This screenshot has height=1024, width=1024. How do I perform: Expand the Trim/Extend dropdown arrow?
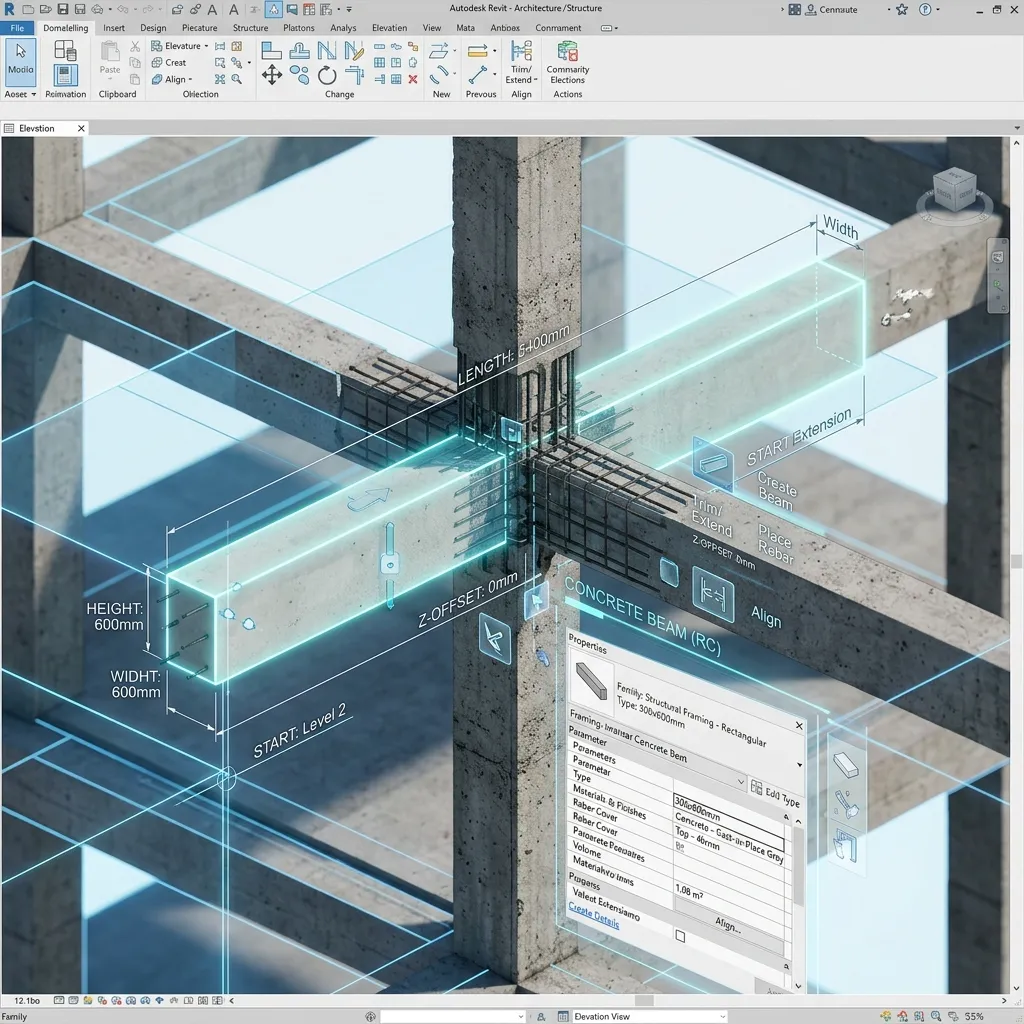[536, 80]
